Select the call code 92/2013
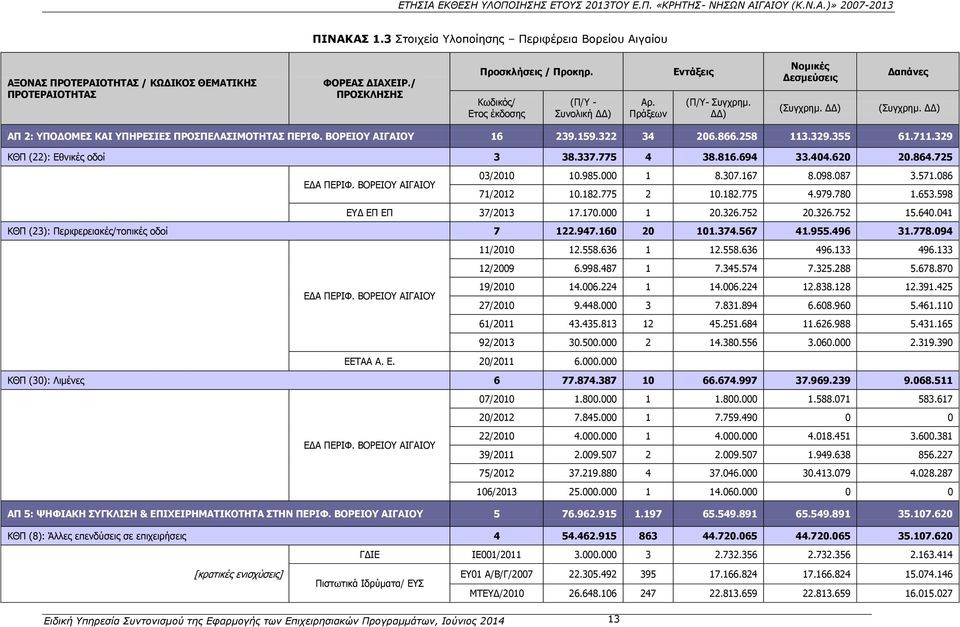This screenshot has width=960, height=627. pyautogui.click(x=497, y=342)
